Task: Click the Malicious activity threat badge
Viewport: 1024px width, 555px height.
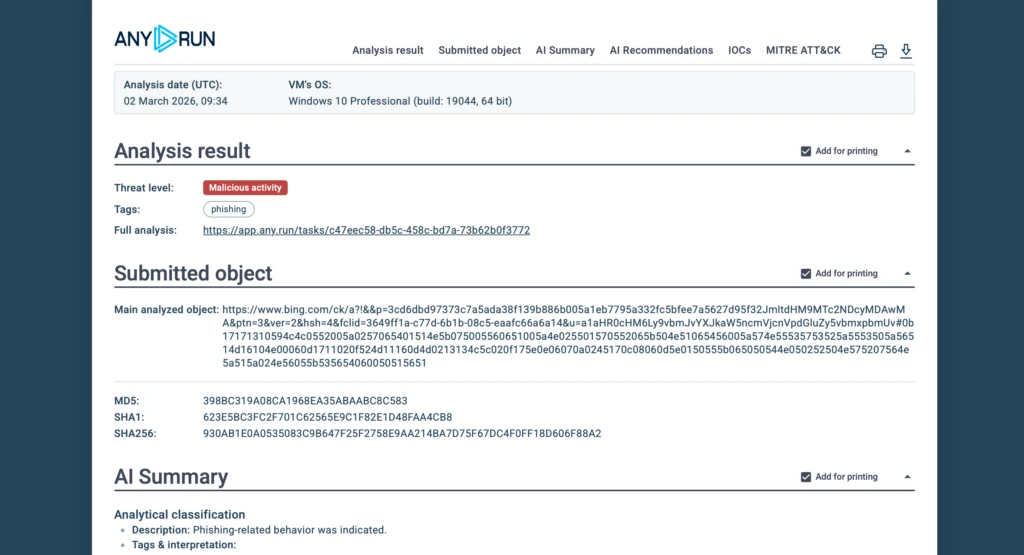Action: click(245, 187)
